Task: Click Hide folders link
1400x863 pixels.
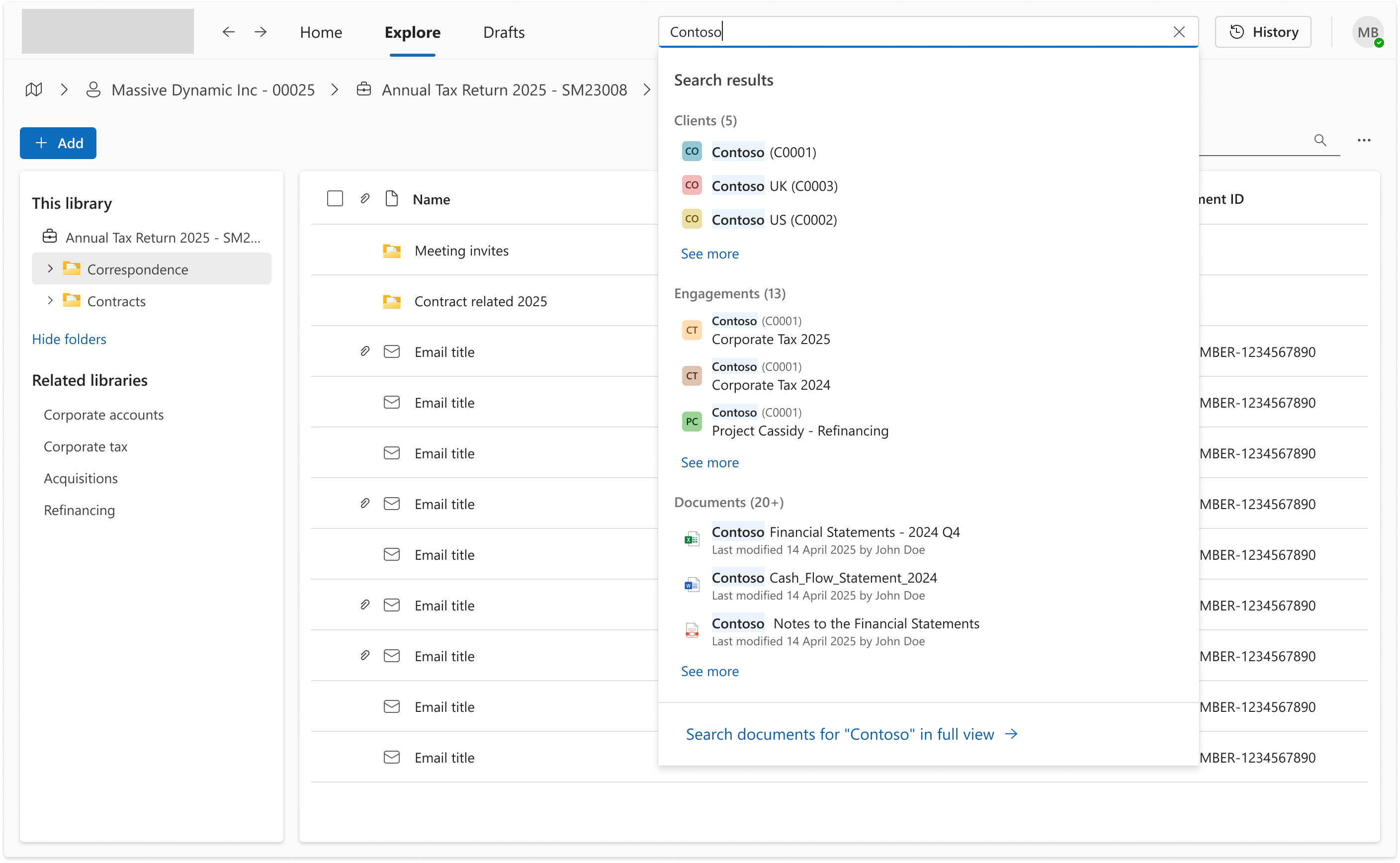Action: click(x=69, y=339)
